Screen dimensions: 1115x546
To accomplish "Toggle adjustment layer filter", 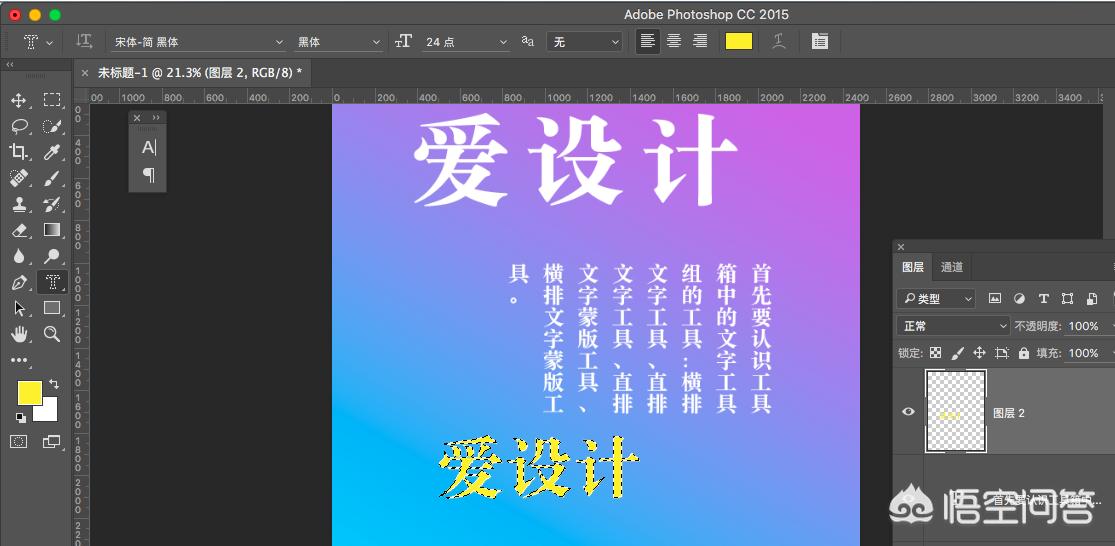I will point(1019,299).
